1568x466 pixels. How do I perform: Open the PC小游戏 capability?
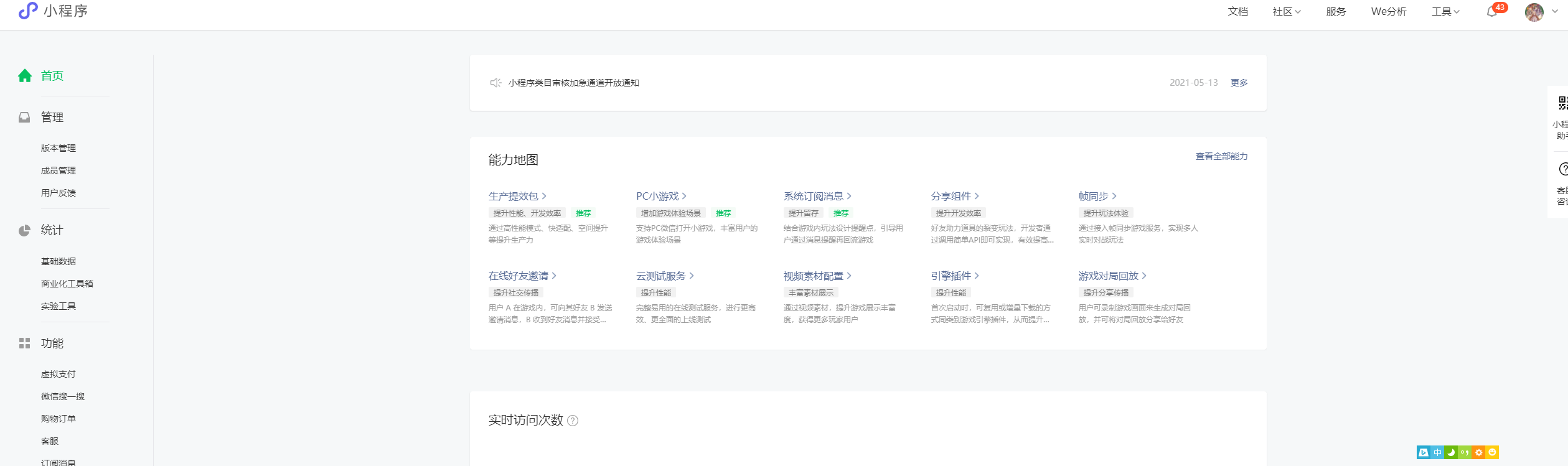(x=657, y=196)
